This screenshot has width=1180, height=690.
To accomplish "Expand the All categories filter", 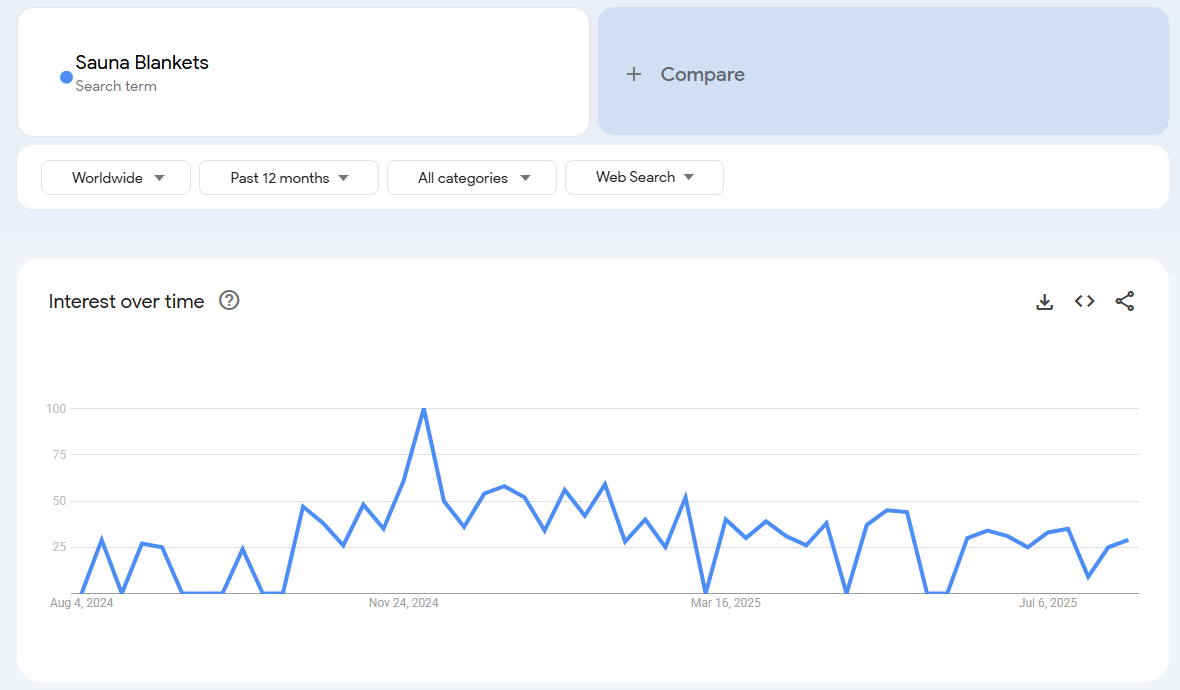I will tap(472, 178).
